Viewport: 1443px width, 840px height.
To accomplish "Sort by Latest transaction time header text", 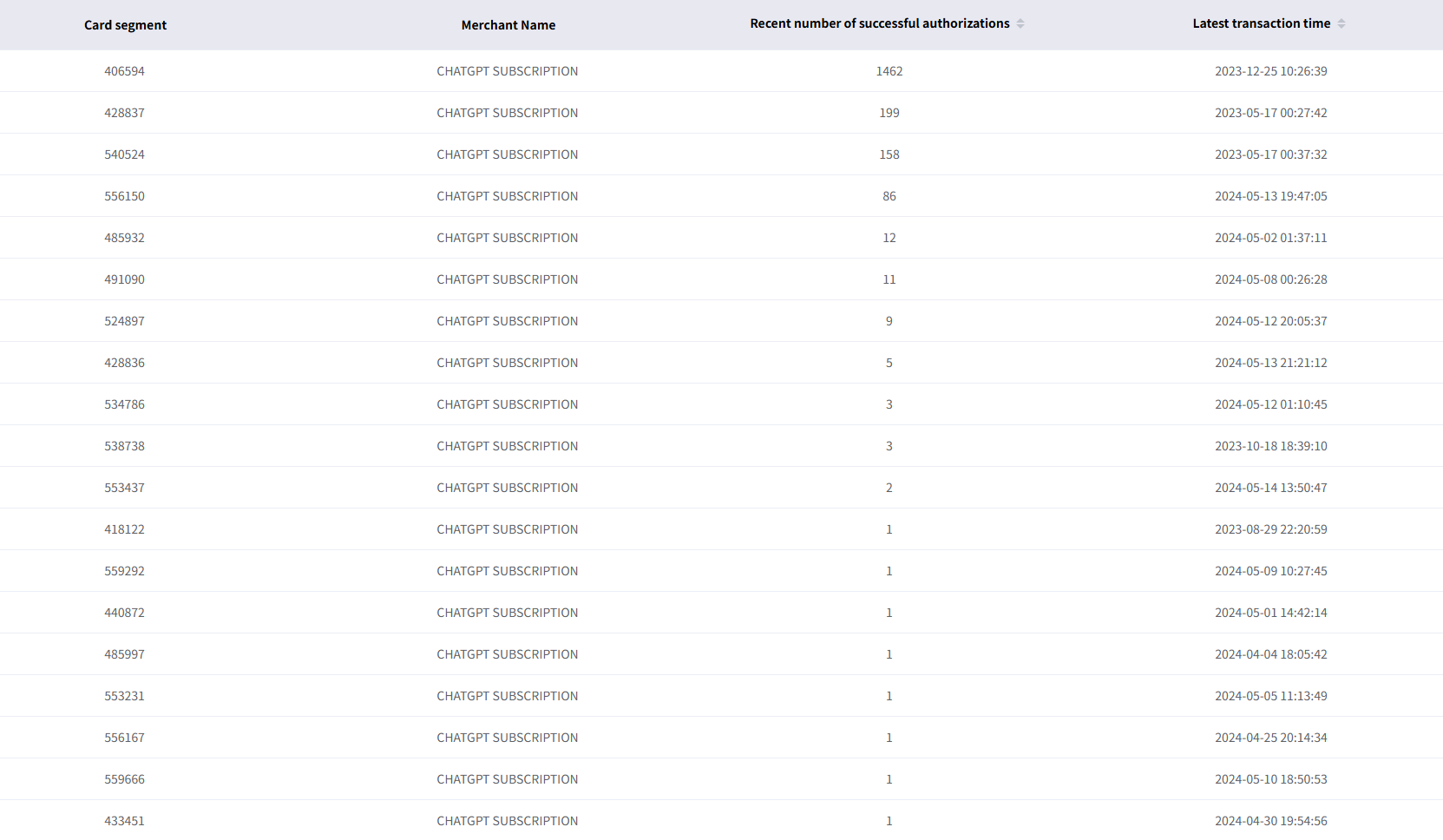I will [x=1261, y=23].
